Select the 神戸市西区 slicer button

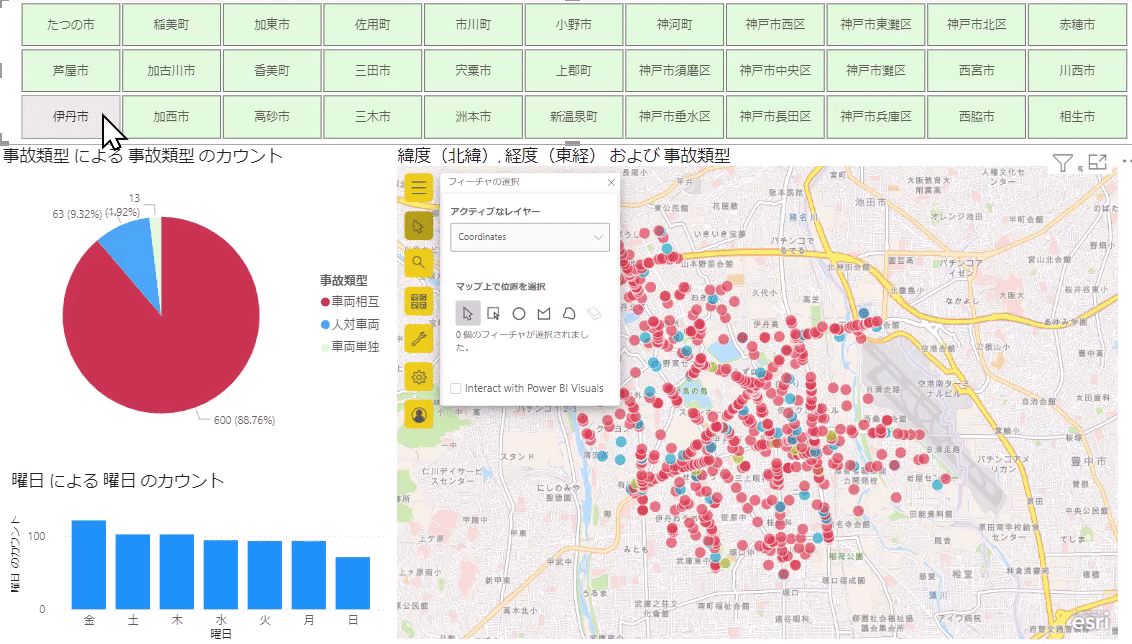(x=775, y=25)
